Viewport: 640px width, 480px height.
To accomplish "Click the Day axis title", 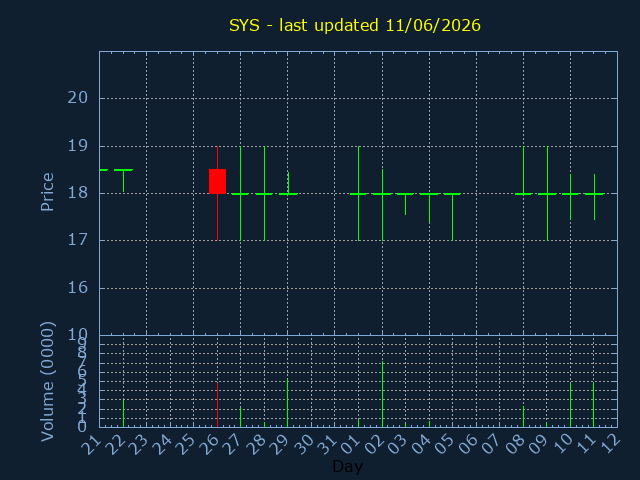I will [347, 467].
